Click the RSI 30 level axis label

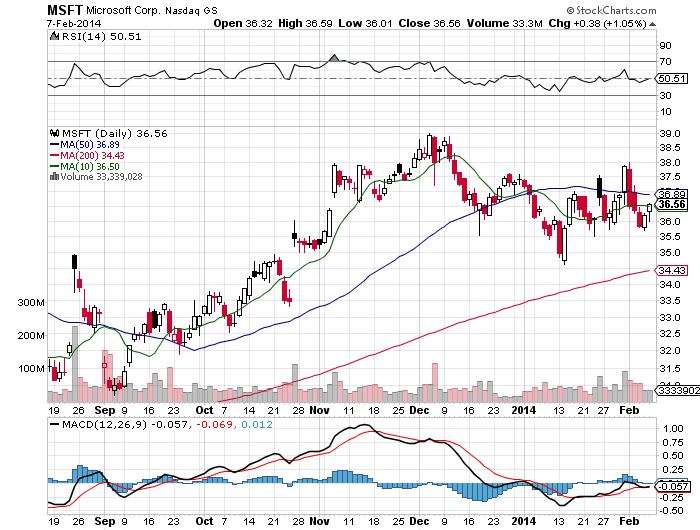(665, 96)
